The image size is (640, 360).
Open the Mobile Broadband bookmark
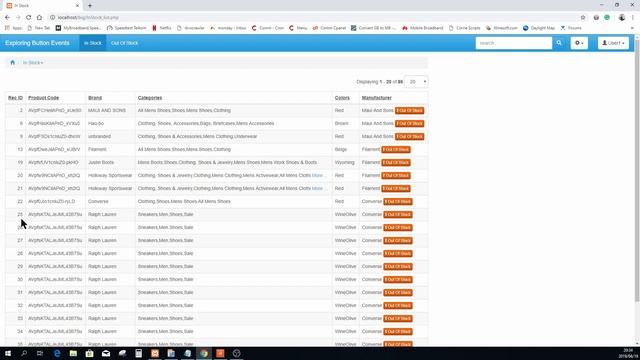pos(422,28)
